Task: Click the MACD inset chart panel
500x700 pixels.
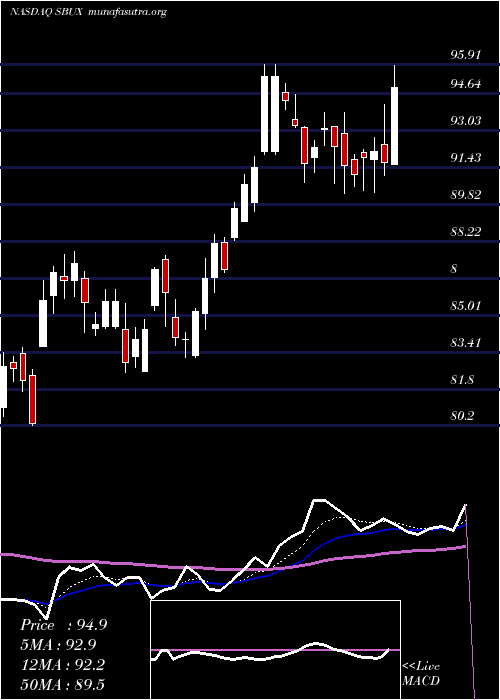Action: tap(275, 650)
